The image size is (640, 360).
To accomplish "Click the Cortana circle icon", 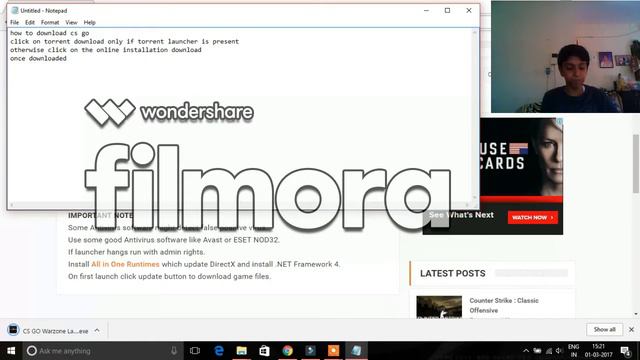I will (31, 351).
